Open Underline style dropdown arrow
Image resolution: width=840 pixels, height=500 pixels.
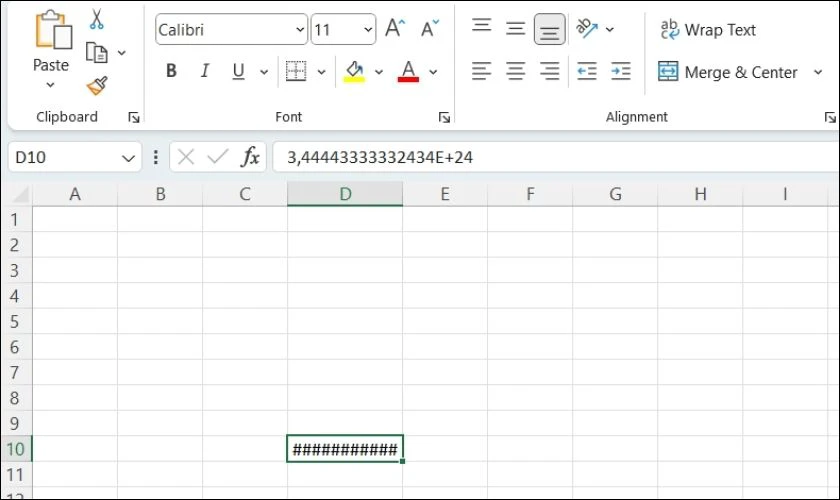[264, 72]
